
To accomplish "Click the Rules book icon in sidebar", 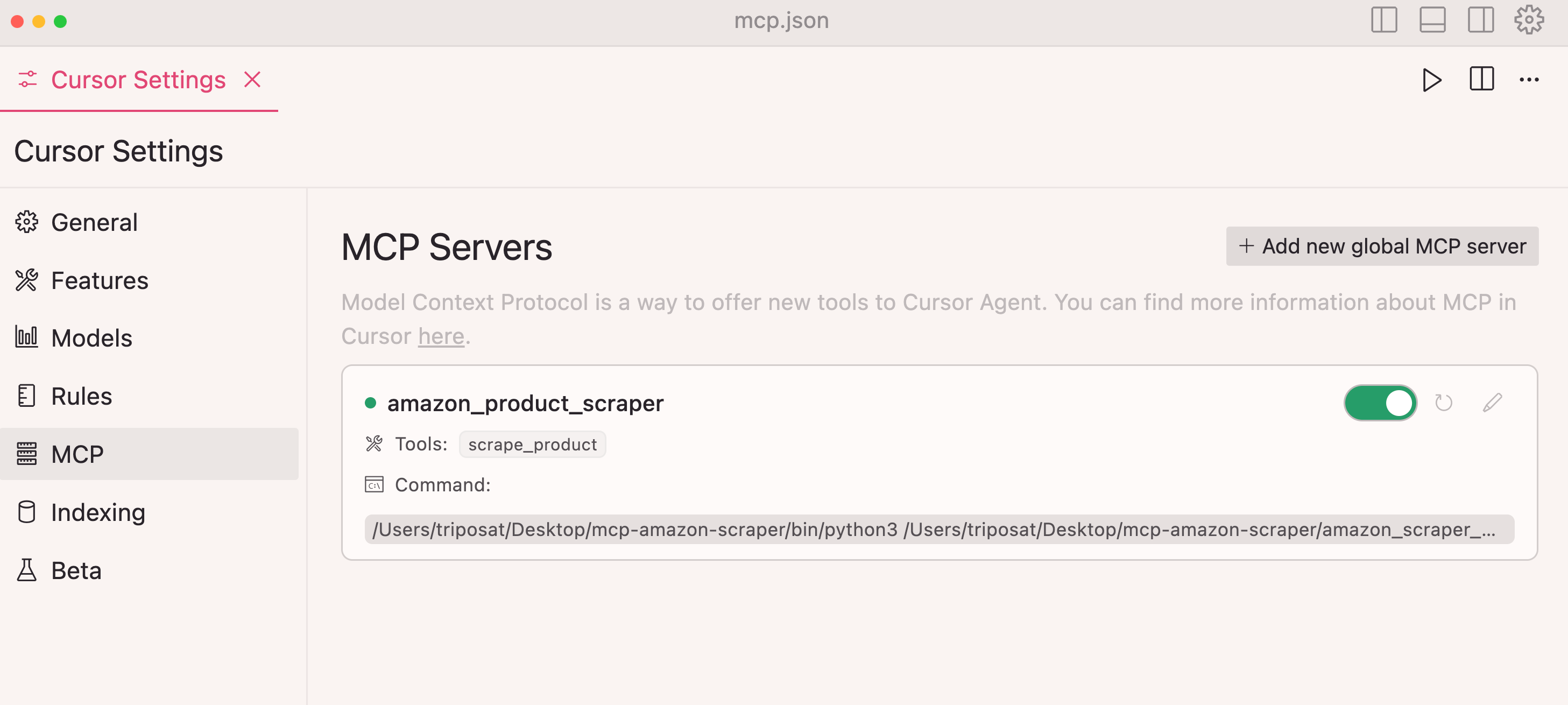I will (x=26, y=396).
